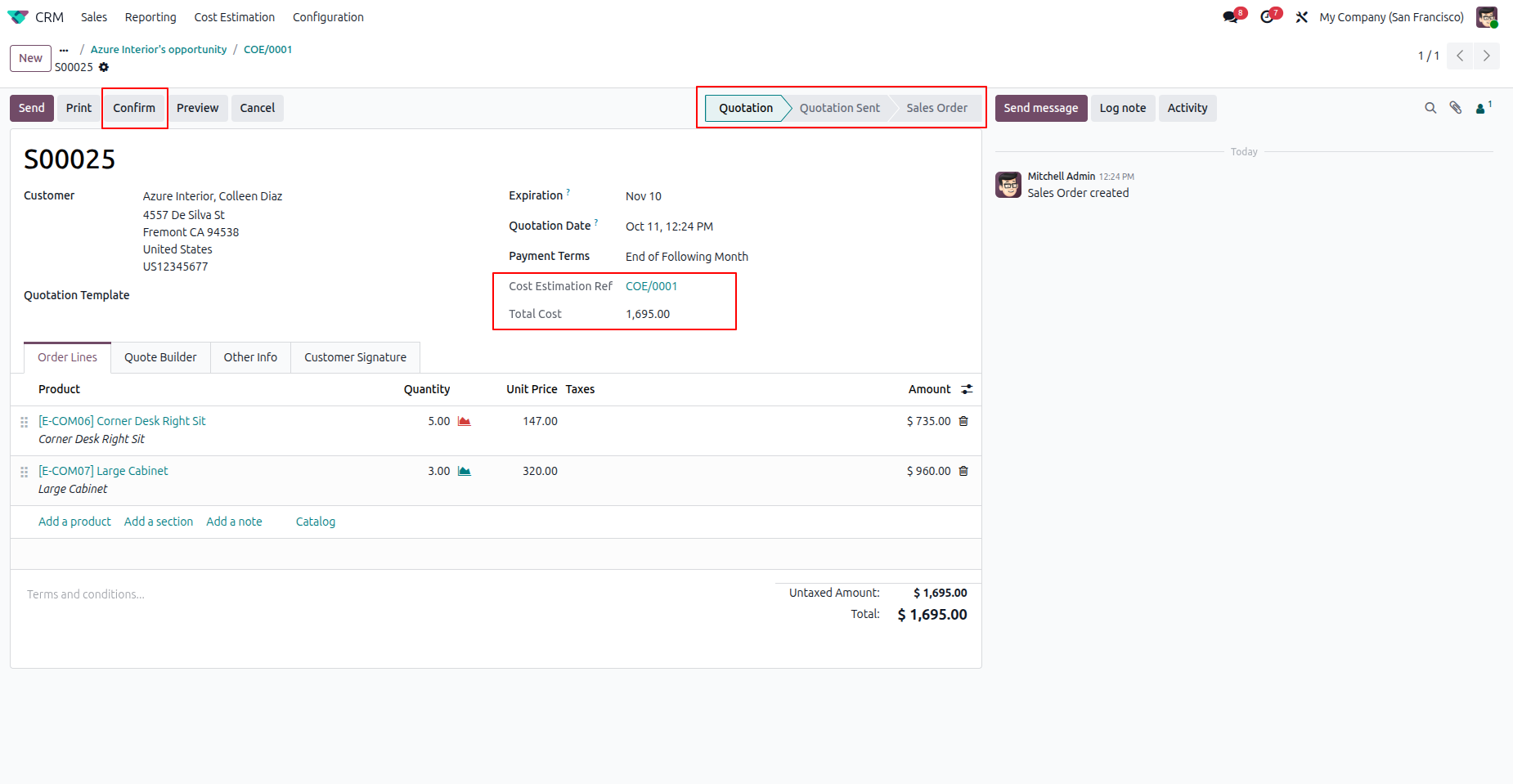Go to the previous record arrow

[1460, 56]
